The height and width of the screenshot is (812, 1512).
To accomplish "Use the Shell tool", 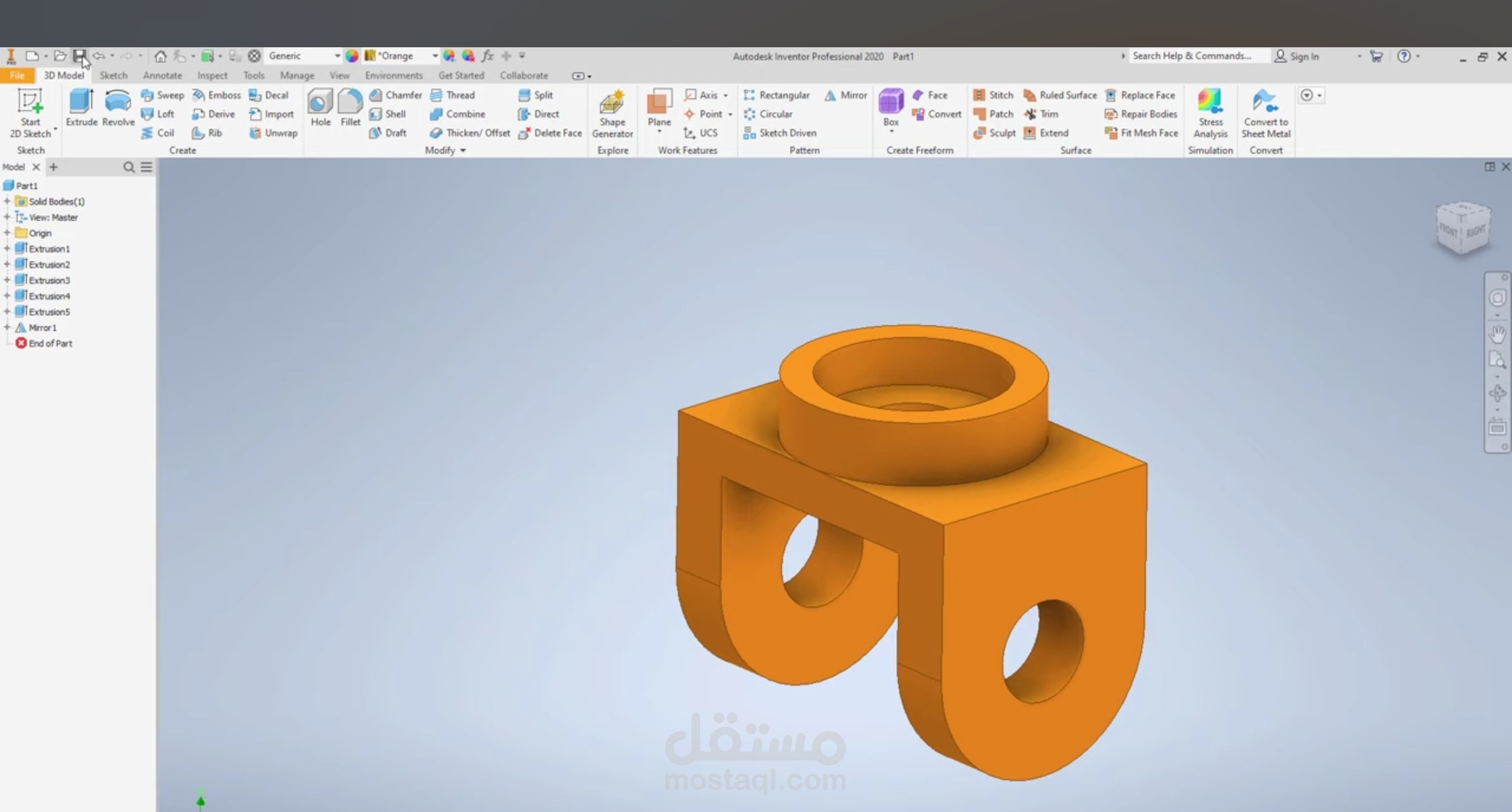I will (x=387, y=114).
